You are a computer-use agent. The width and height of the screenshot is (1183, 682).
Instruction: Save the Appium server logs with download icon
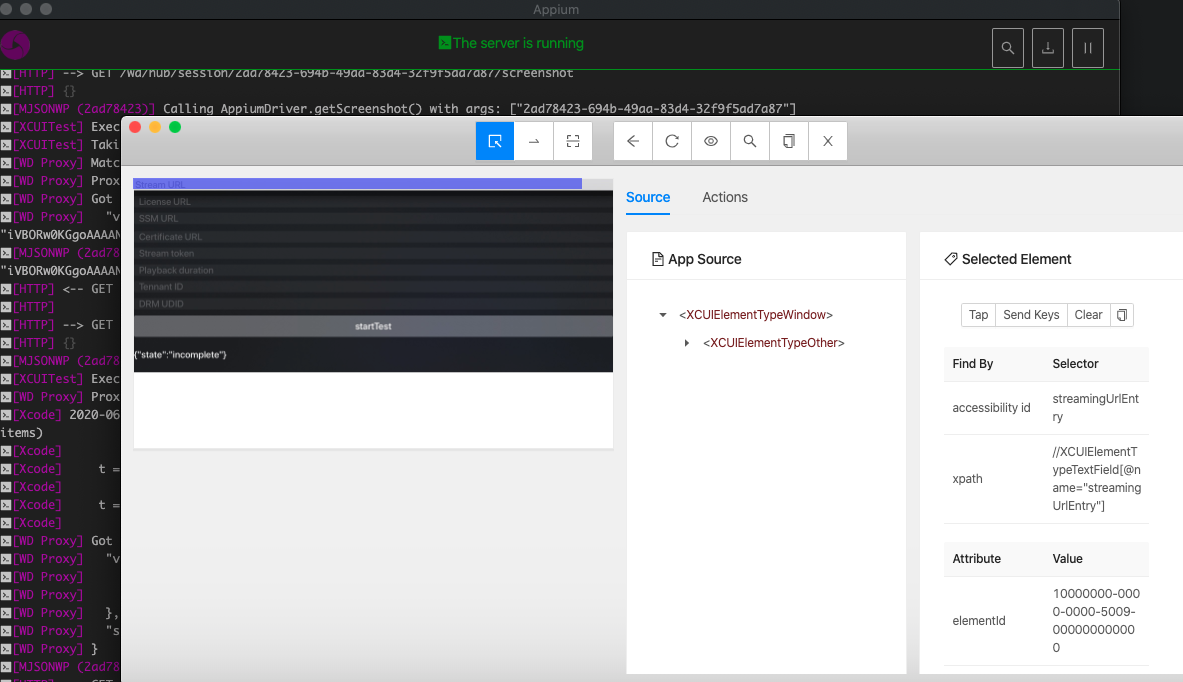point(1047,47)
